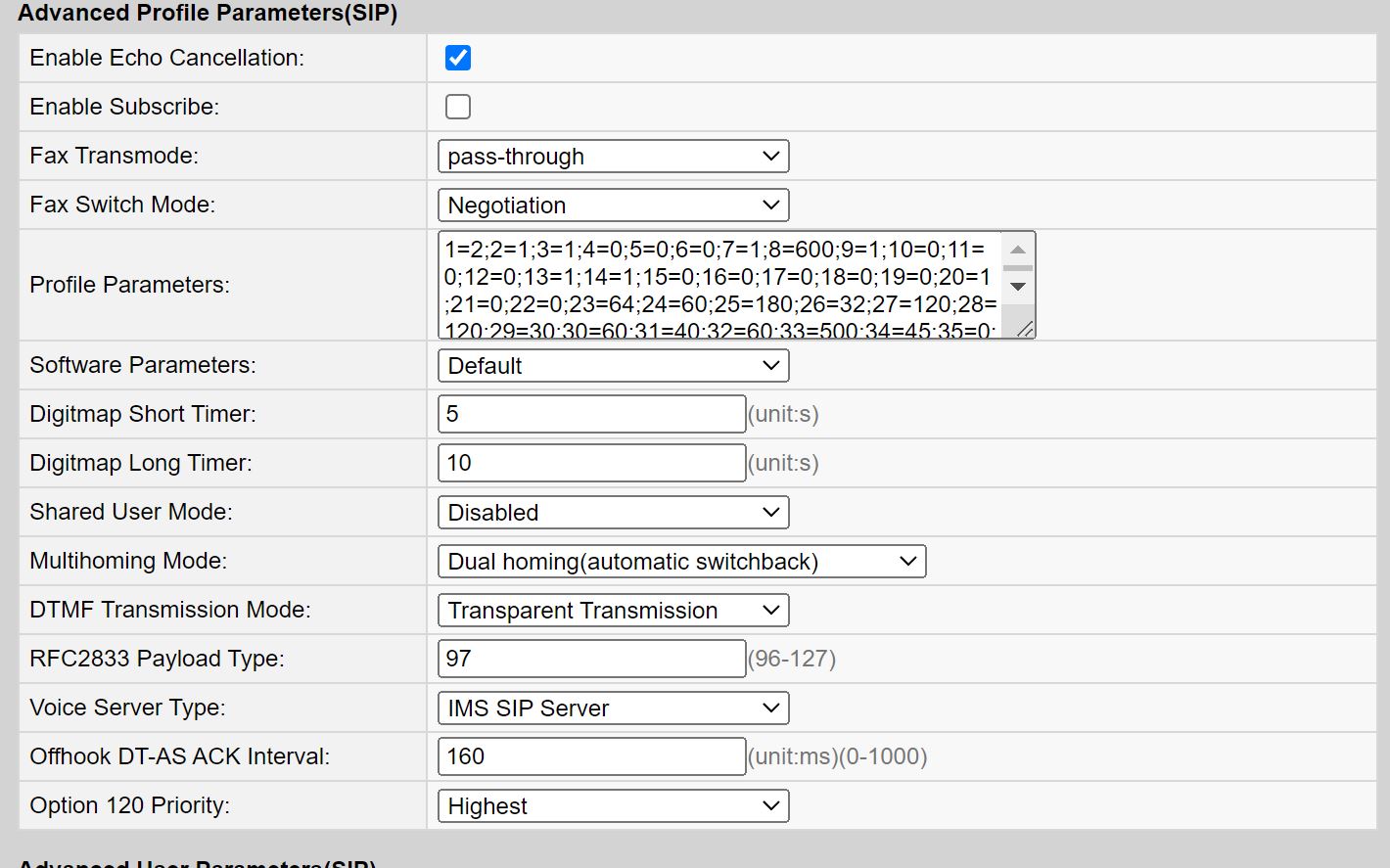This screenshot has width=1390, height=868.
Task: Expand the Multihoming Mode dropdown
Action: click(x=681, y=562)
